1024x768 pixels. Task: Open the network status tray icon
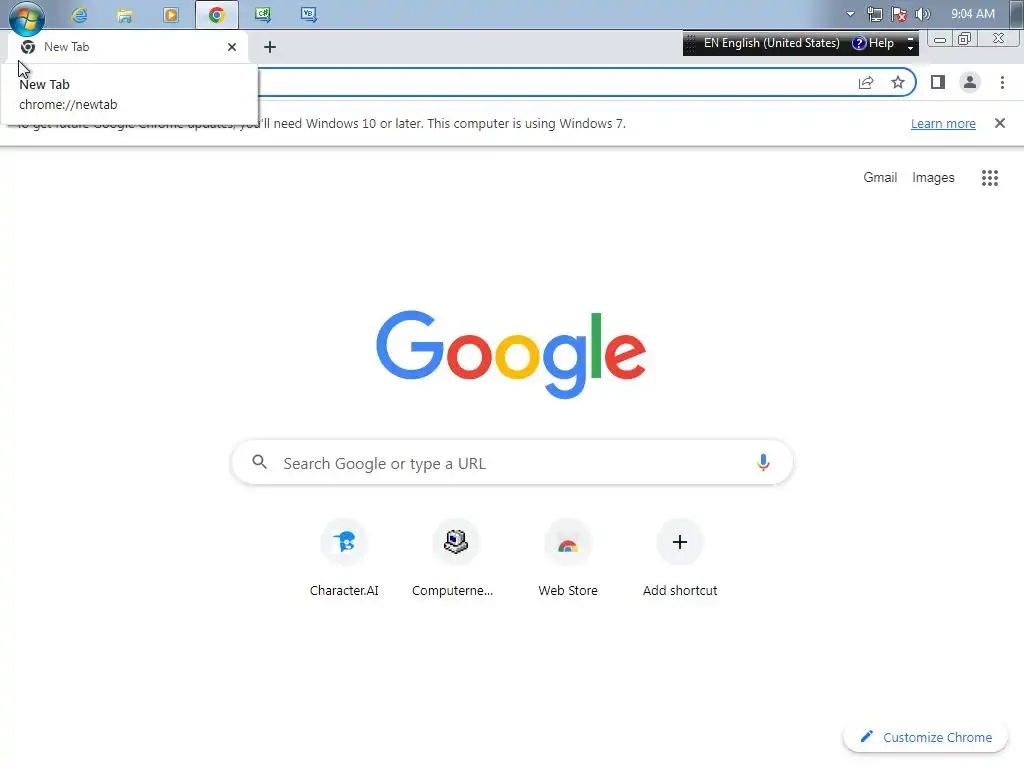click(x=874, y=14)
